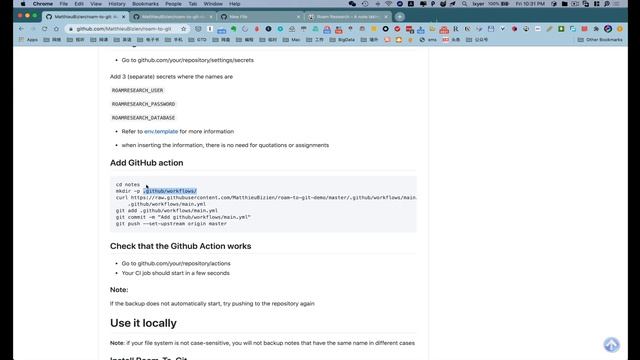Click Go to github.com/your/repository/actions text
The width and height of the screenshot is (640, 360).
[176, 264]
